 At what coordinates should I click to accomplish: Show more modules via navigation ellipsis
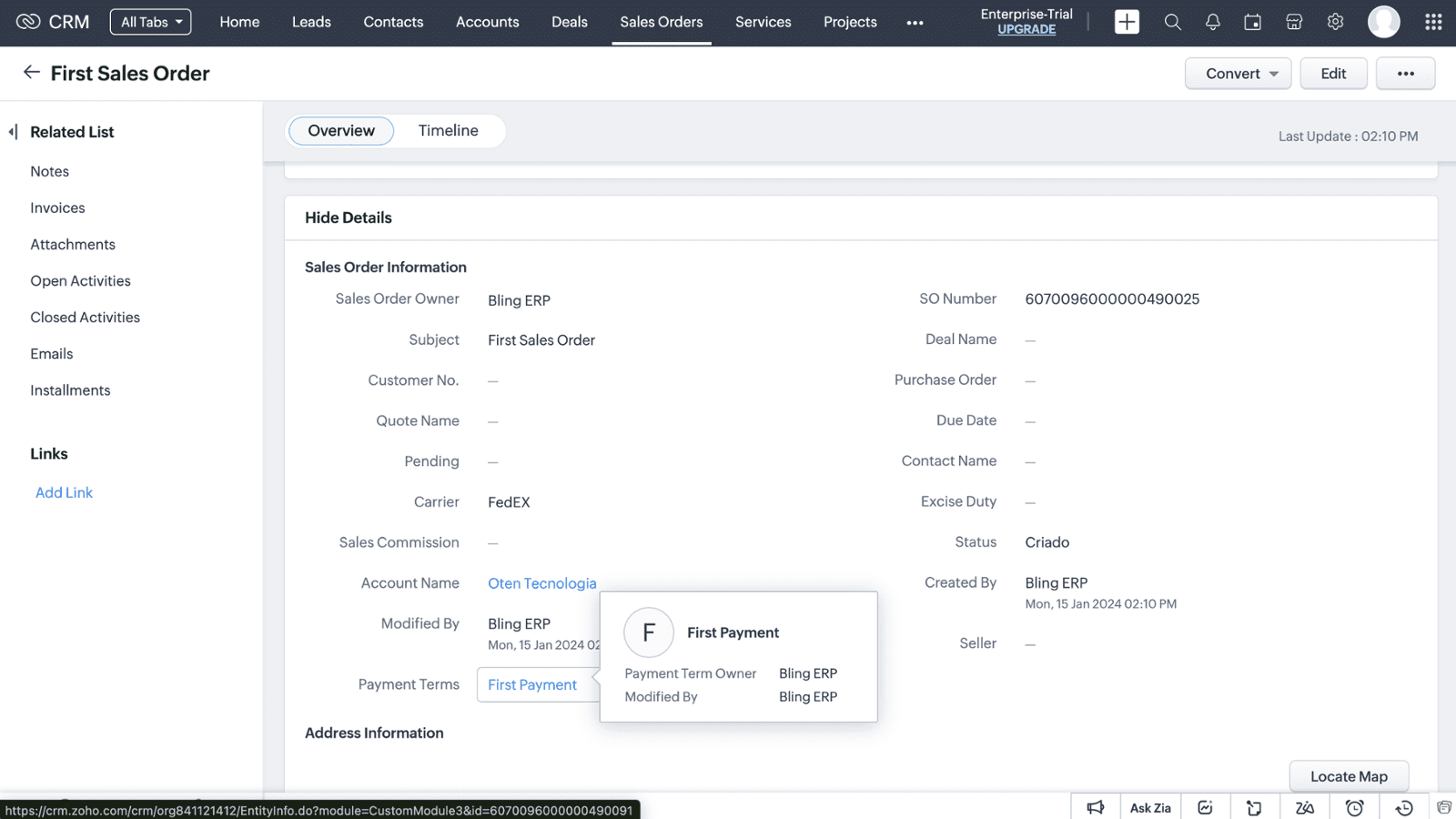point(915,23)
